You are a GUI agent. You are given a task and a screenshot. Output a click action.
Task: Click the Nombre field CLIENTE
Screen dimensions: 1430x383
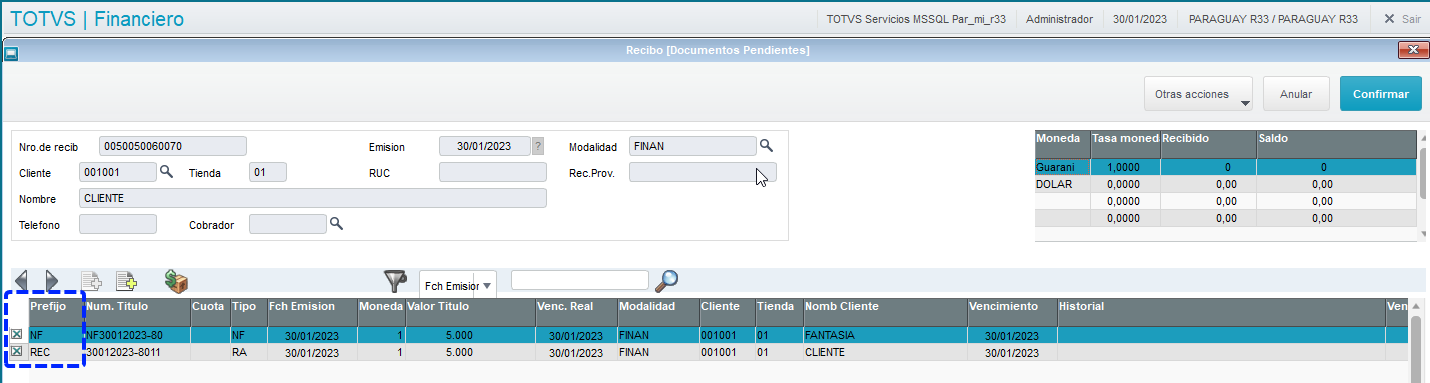313,198
